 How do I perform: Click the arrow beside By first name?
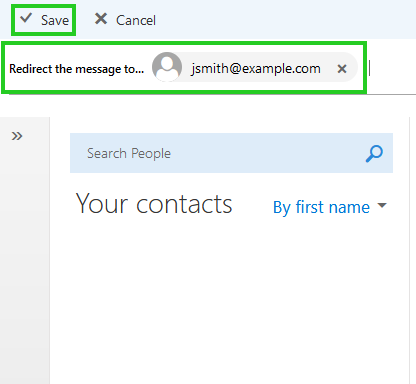click(382, 205)
